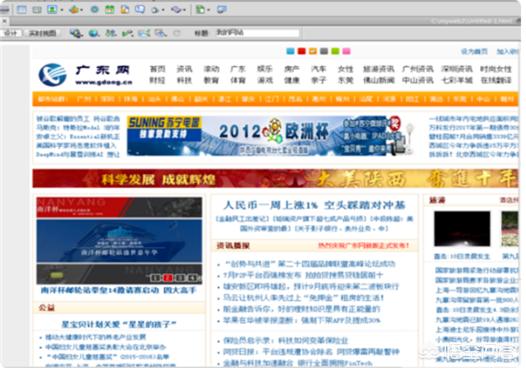Switch to 实时视图 (Live View)

pyautogui.click(x=42, y=33)
